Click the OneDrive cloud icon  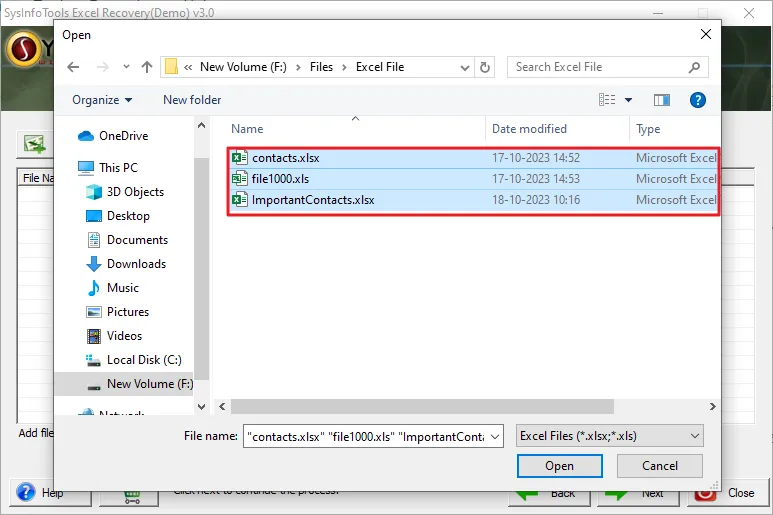86,136
